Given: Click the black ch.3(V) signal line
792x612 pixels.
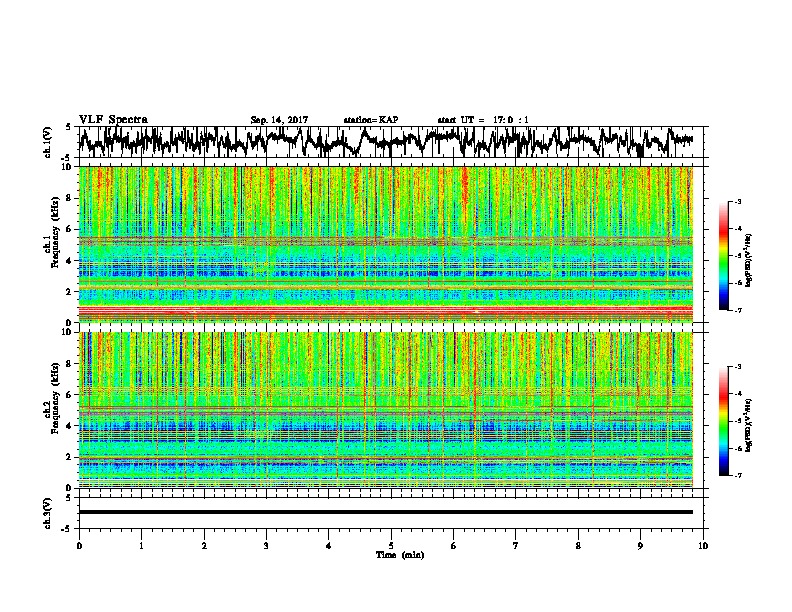Looking at the screenshot, I should [x=386, y=512].
